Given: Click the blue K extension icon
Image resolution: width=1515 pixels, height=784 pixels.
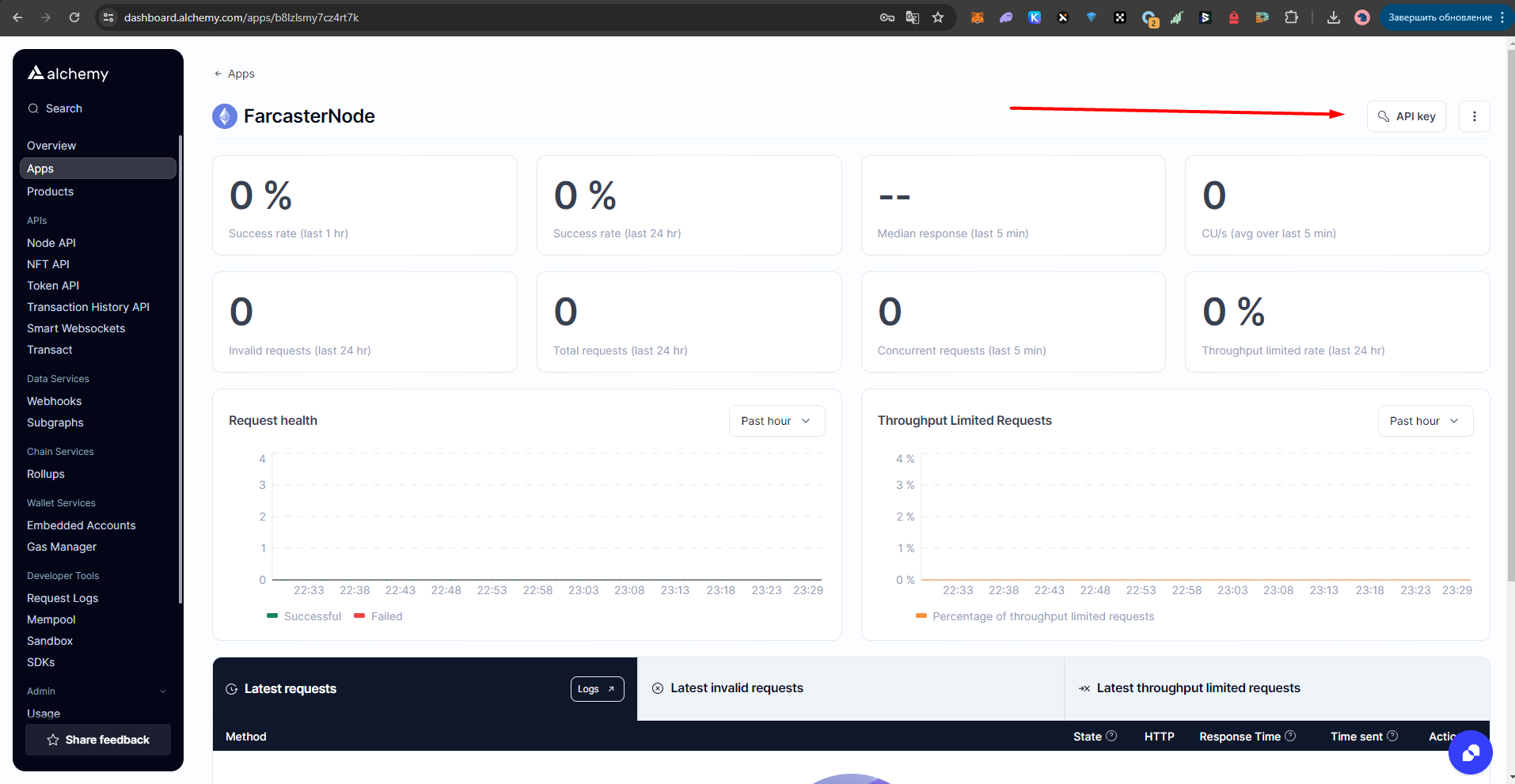Looking at the screenshot, I should [x=1035, y=17].
